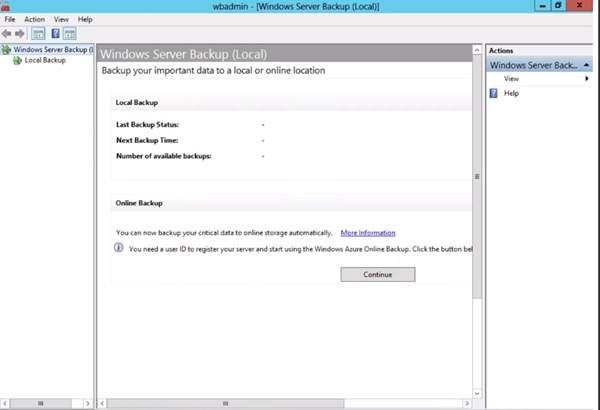Viewport: 600px width, 410px height.
Task: Click the tree pane horizontal scrollbar thumb
Action: coord(41,403)
